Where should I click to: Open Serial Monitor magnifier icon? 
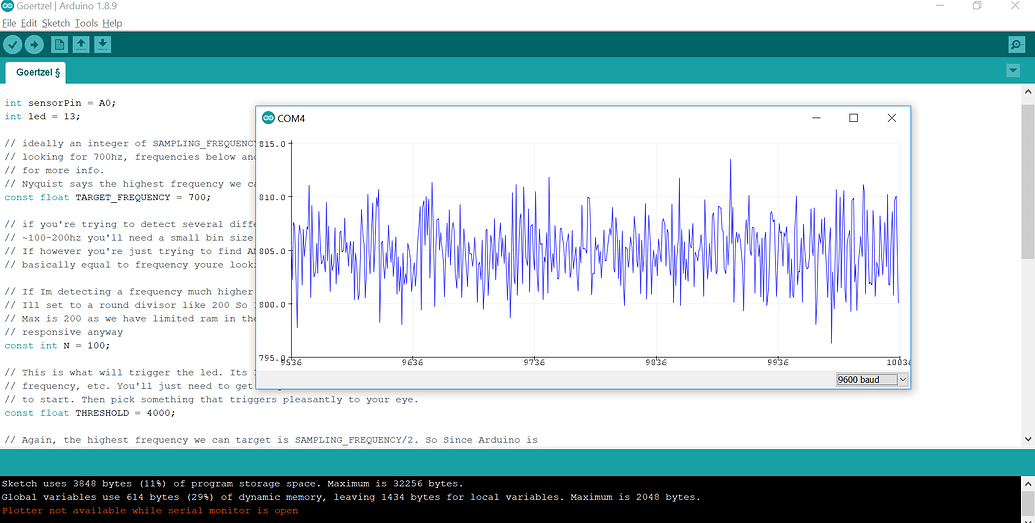(x=1017, y=44)
